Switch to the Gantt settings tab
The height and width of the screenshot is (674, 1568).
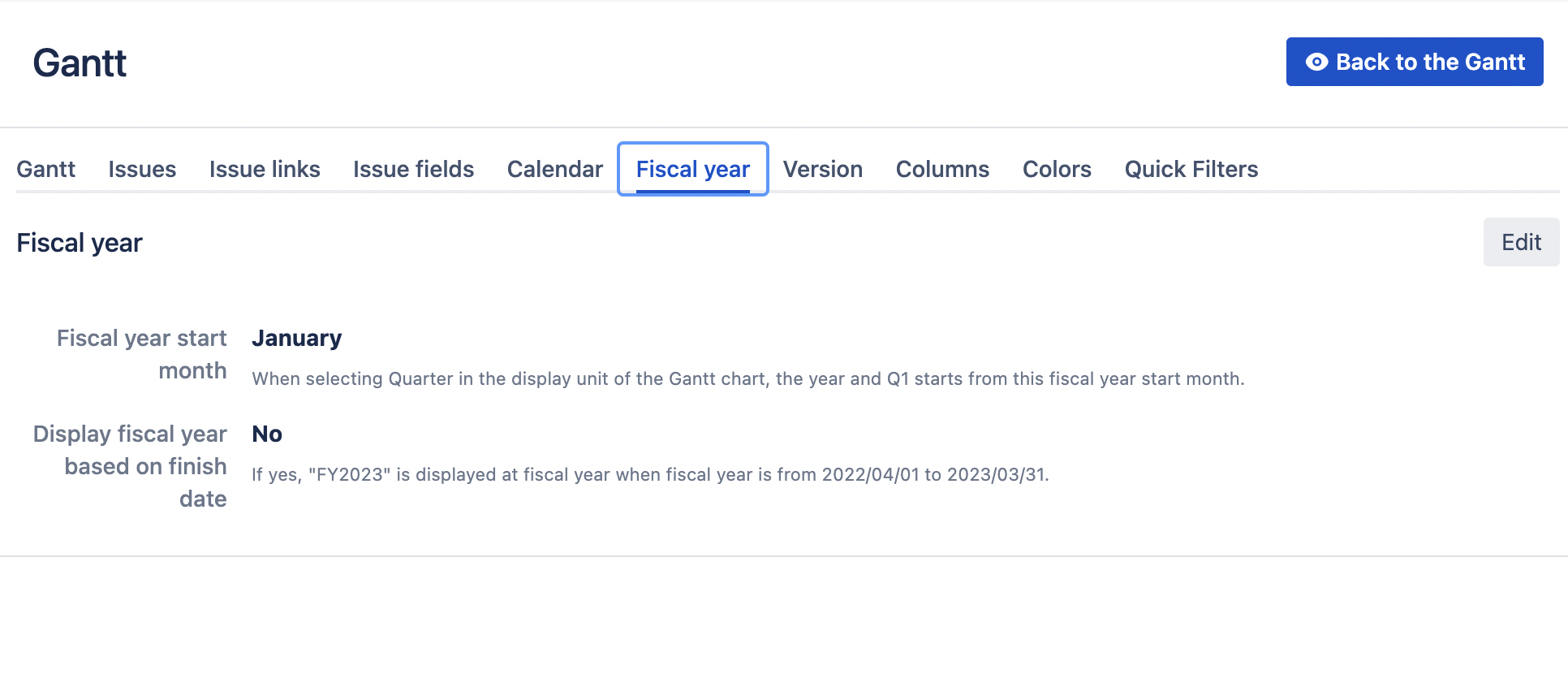point(45,169)
